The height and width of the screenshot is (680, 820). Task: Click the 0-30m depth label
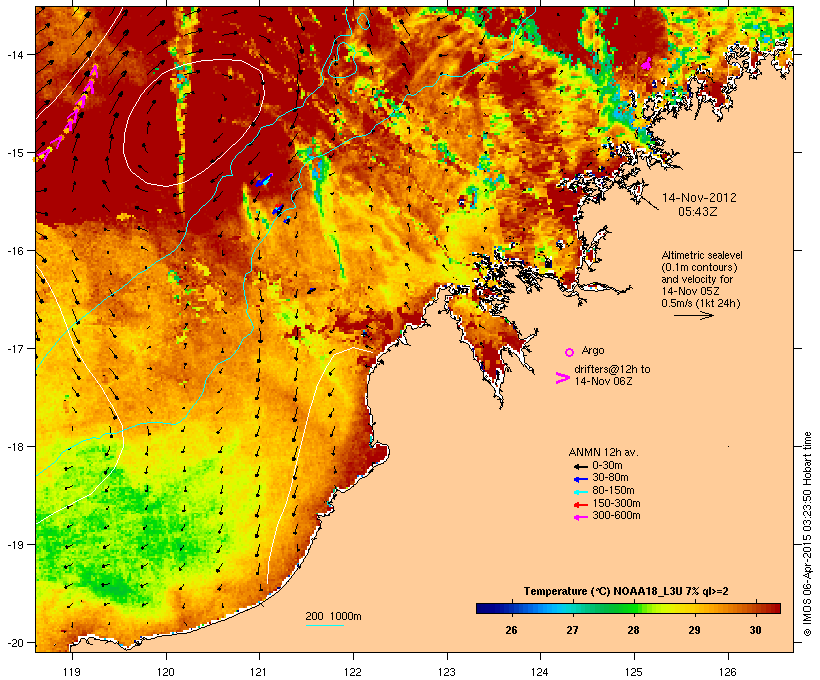tap(607, 466)
